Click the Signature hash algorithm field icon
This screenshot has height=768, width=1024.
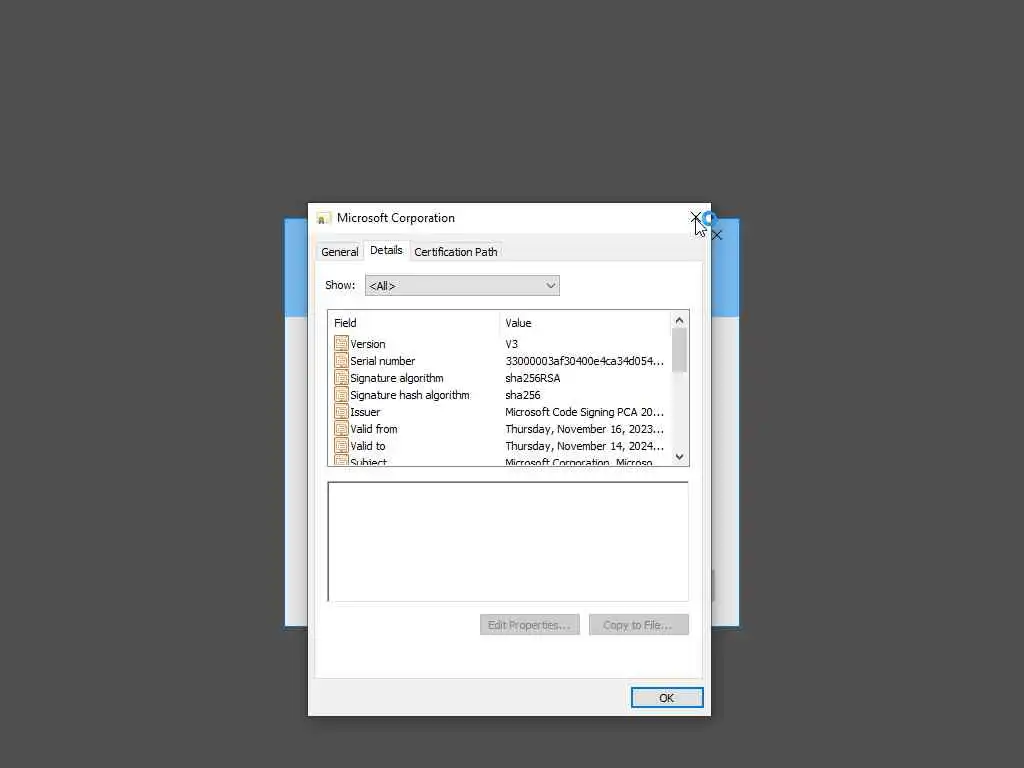pyautogui.click(x=341, y=394)
